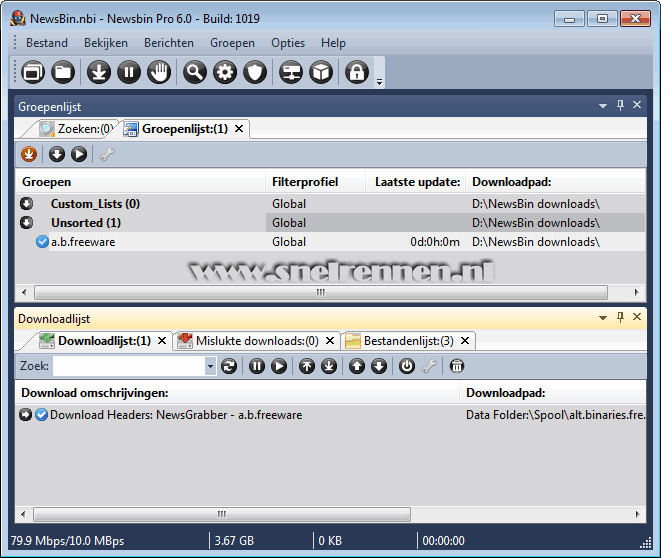Sort by the Groepen column header
This screenshot has width=661, height=558.
[x=140, y=182]
